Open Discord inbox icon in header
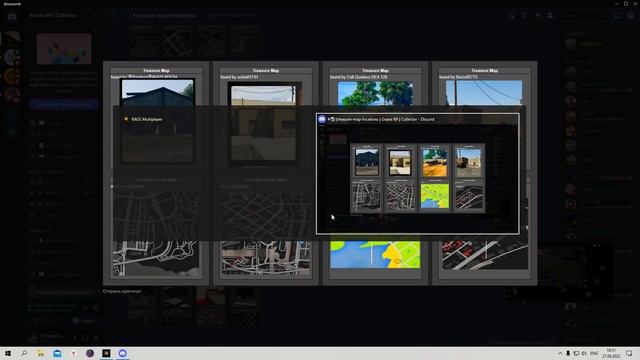640x360 pixels. pos(618,16)
